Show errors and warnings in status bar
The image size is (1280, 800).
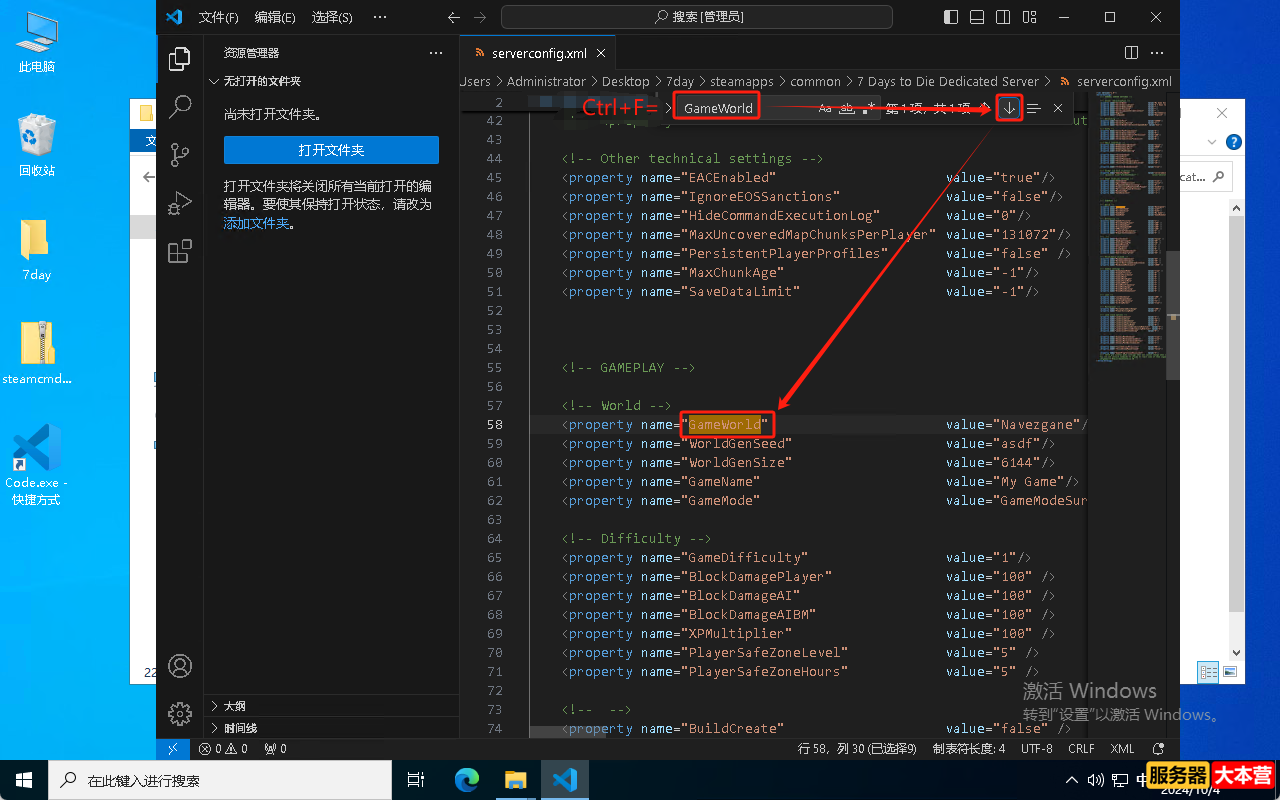pyautogui.click(x=223, y=748)
